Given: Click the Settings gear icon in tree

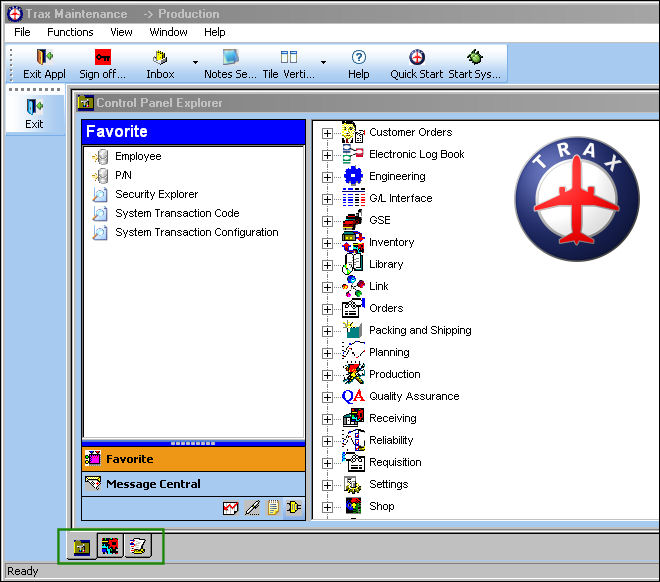Looking at the screenshot, I should click(x=353, y=484).
